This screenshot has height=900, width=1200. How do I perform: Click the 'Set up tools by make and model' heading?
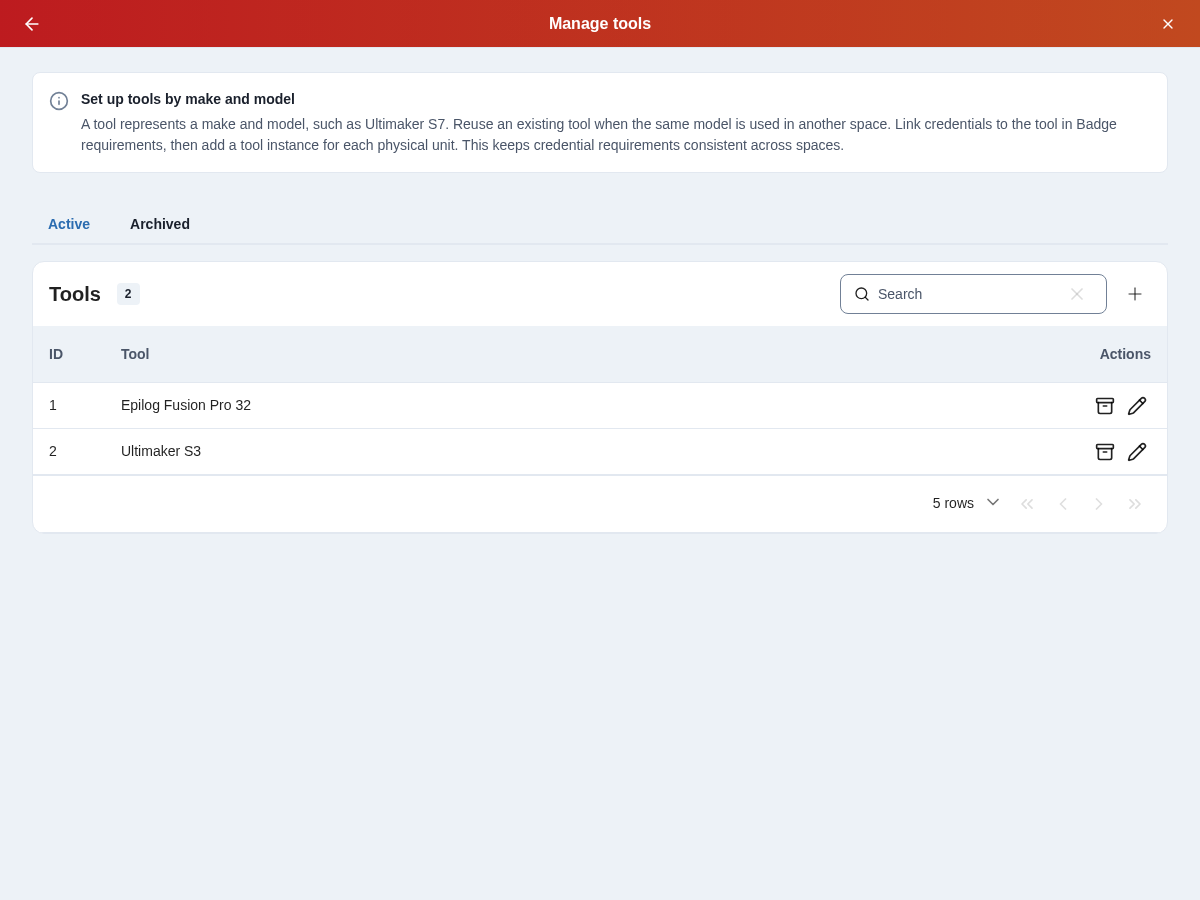click(188, 99)
